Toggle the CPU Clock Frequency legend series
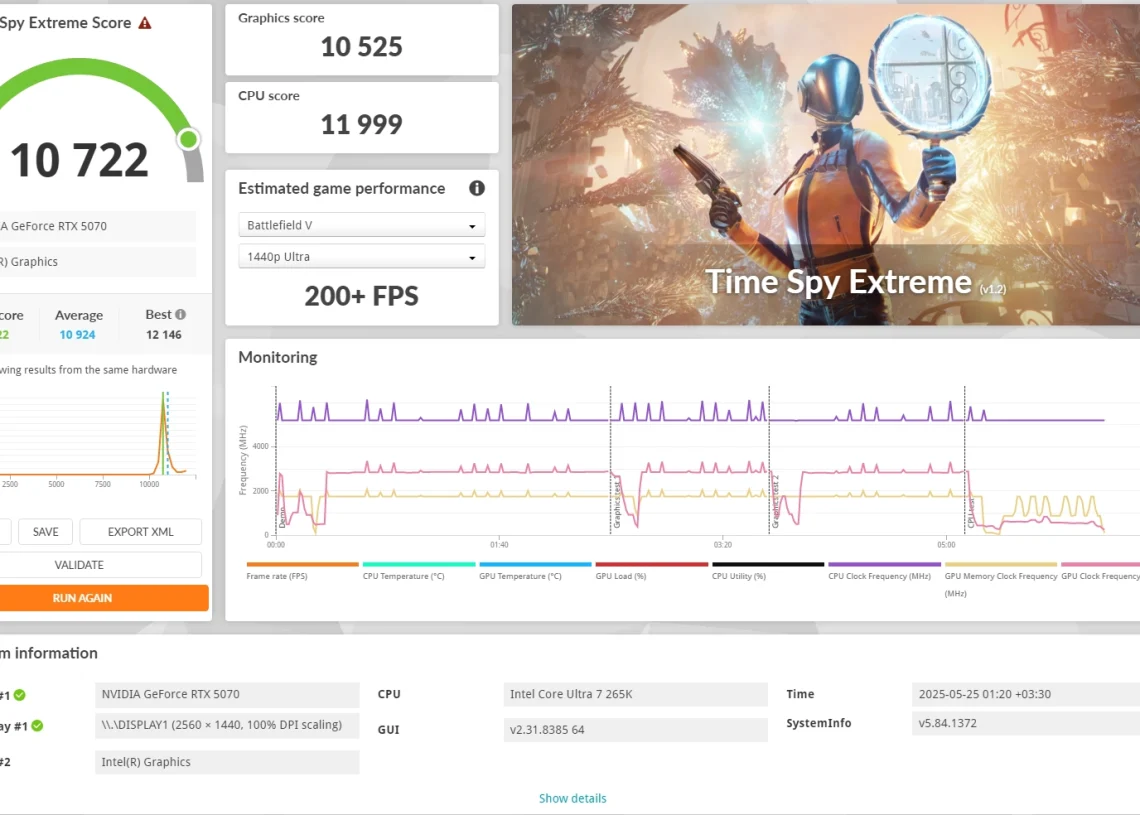 click(884, 571)
